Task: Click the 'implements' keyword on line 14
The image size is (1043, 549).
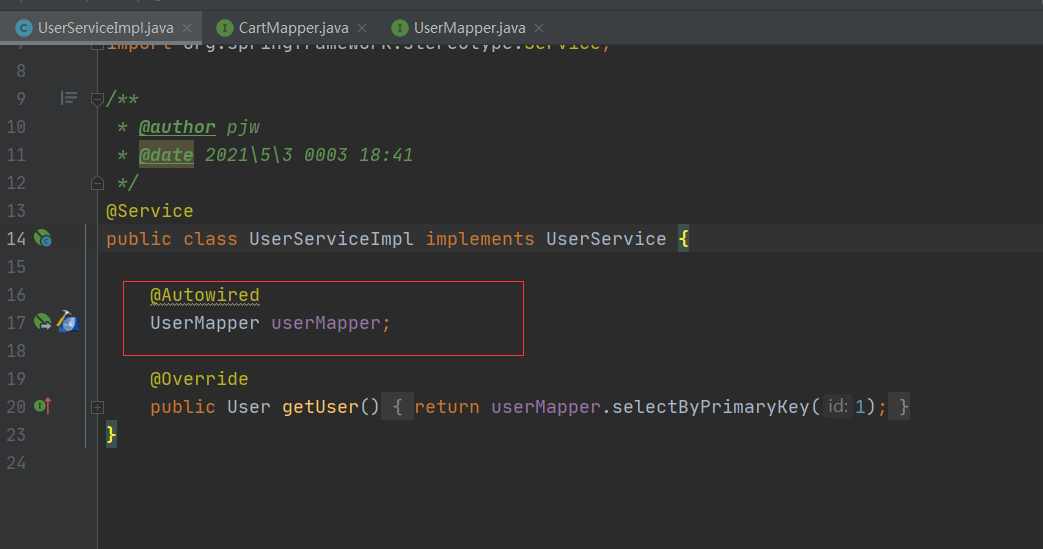Action: [480, 239]
